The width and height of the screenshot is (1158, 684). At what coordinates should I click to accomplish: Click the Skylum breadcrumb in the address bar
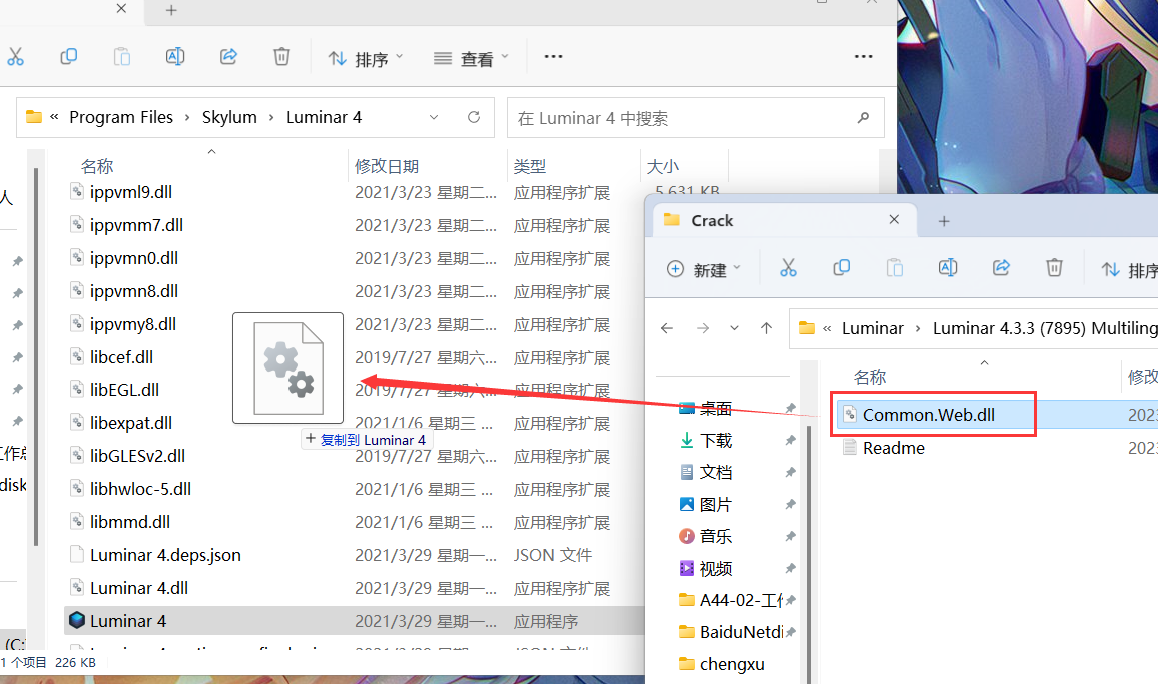tap(229, 117)
